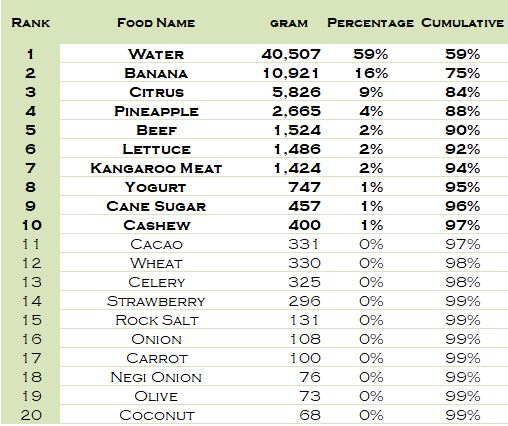The width and height of the screenshot is (508, 426).
Task: Click the Lettuce food name cell
Action: [x=157, y=149]
